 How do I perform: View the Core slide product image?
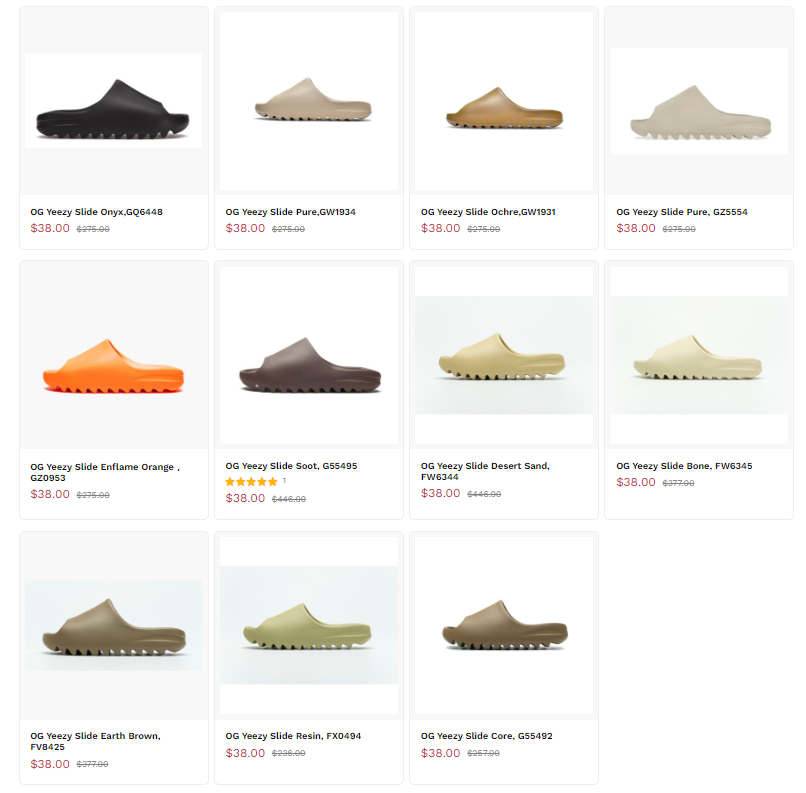click(x=504, y=626)
